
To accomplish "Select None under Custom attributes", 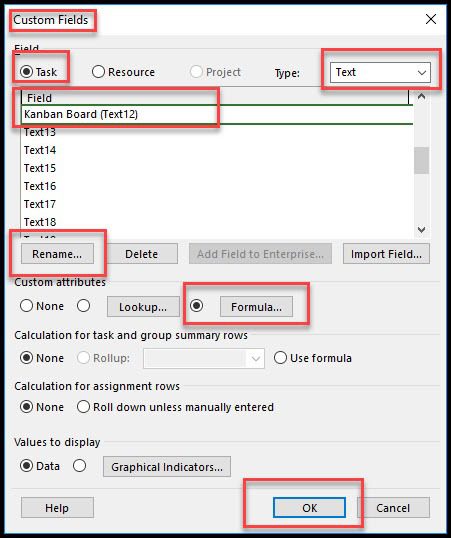I will point(26,305).
